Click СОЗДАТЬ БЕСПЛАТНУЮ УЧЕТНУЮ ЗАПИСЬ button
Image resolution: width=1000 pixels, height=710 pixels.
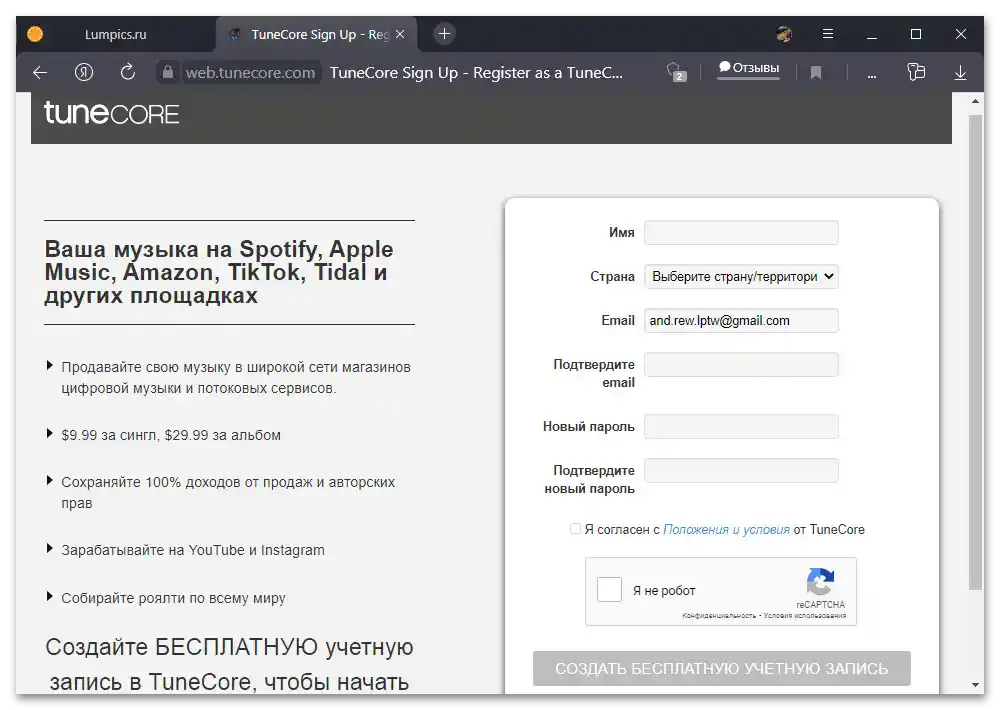pos(722,669)
